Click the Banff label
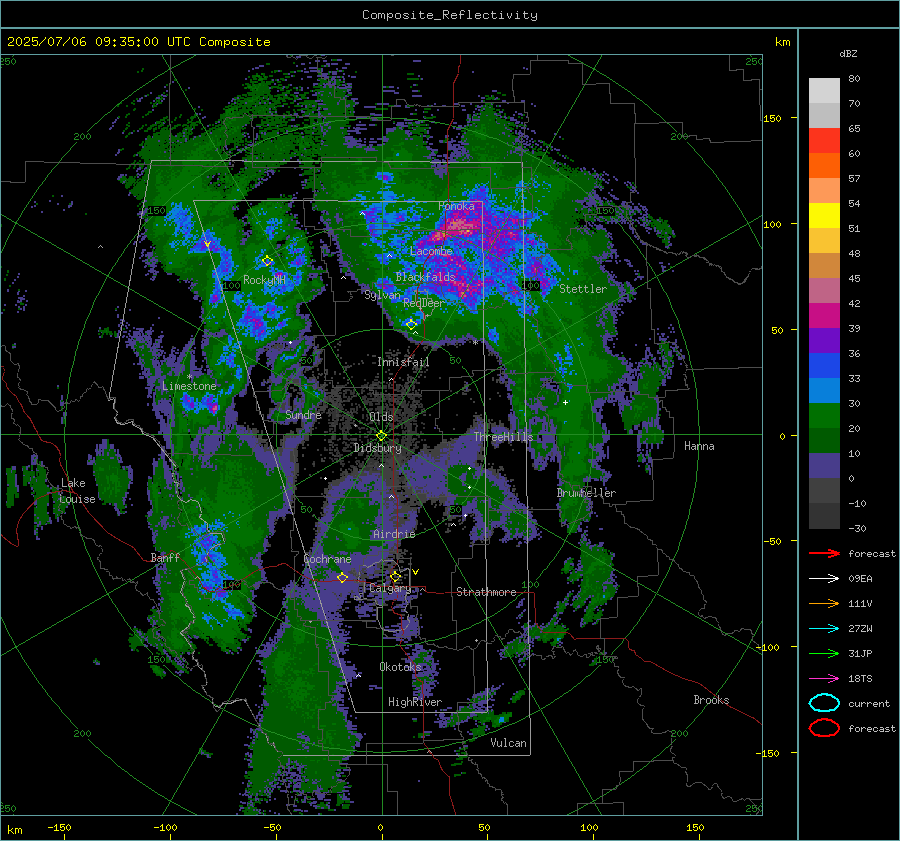Viewport: 900px width, 841px height. [165, 557]
